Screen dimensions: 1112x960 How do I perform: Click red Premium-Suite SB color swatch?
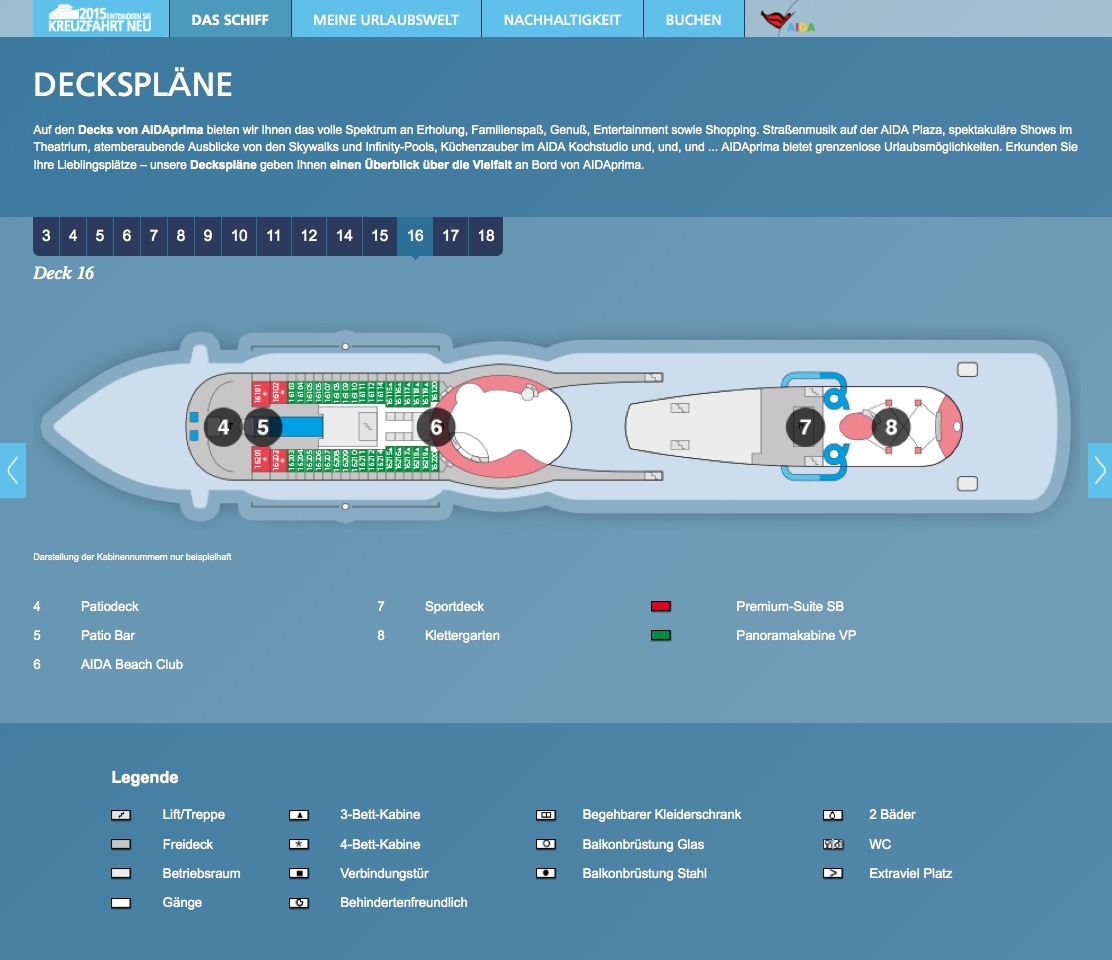pyautogui.click(x=660, y=607)
